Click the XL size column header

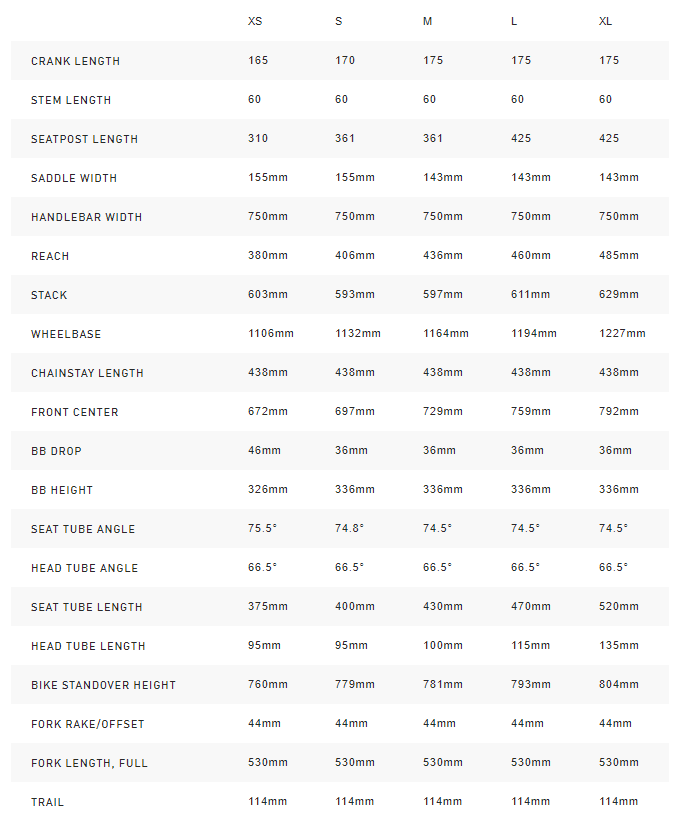coord(606,21)
